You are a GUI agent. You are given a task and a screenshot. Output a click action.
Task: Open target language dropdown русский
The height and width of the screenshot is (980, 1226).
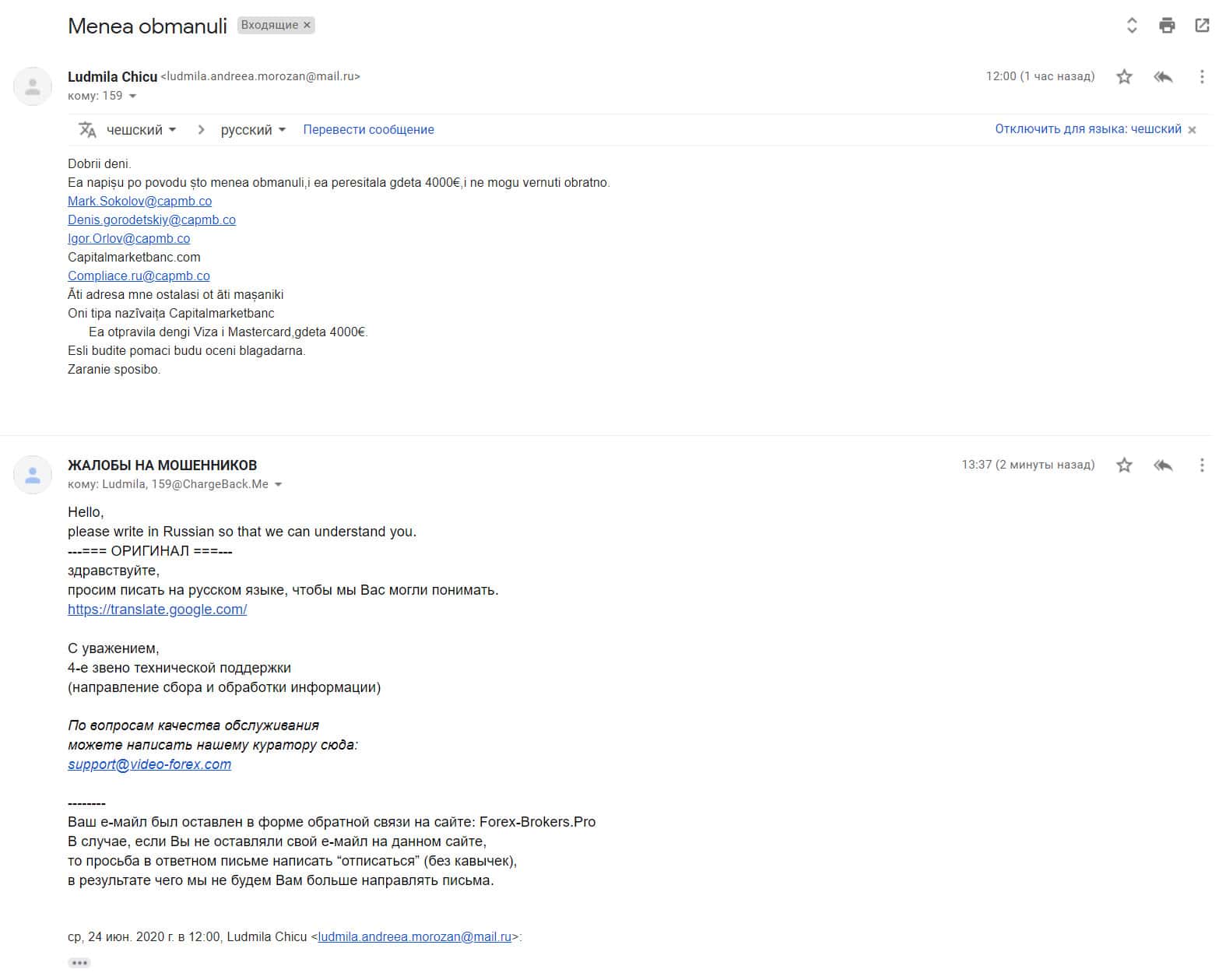click(x=253, y=130)
